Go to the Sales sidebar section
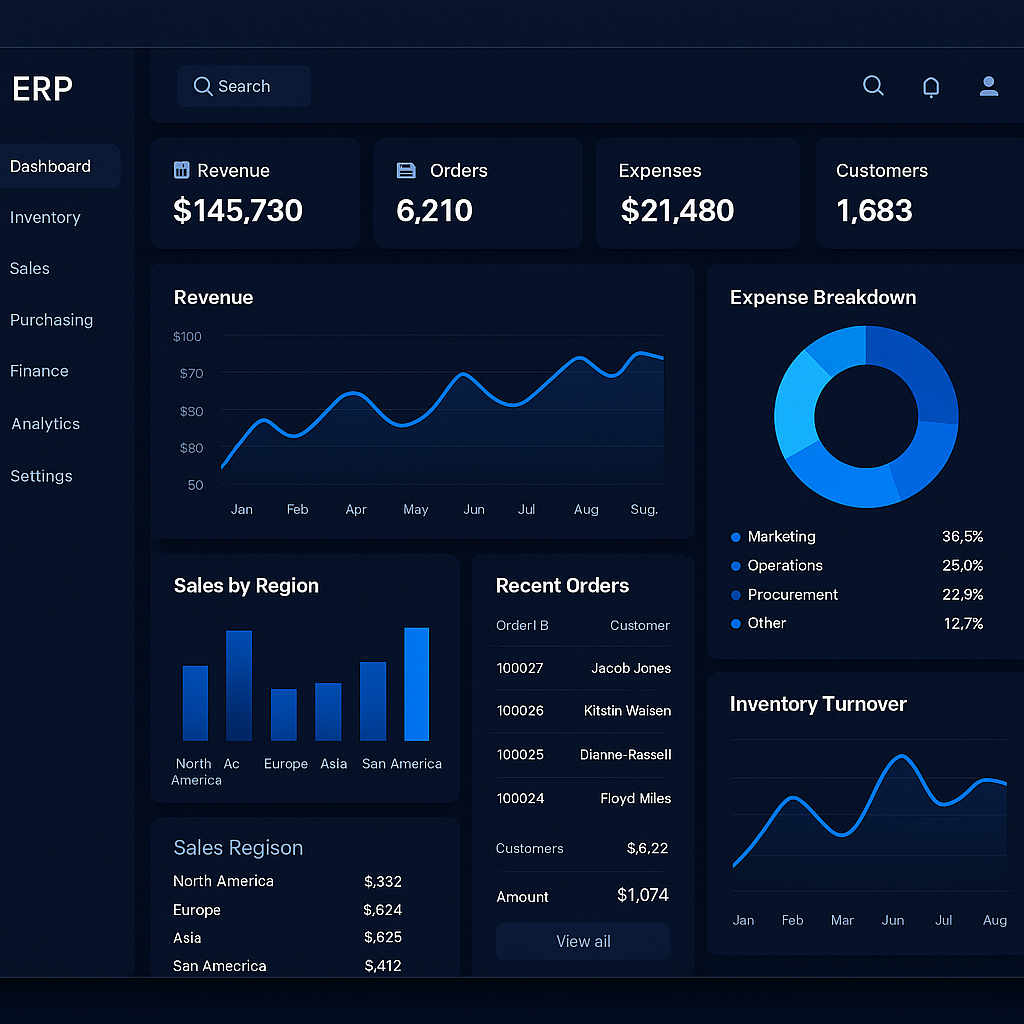Image resolution: width=1024 pixels, height=1024 pixels. pos(30,268)
